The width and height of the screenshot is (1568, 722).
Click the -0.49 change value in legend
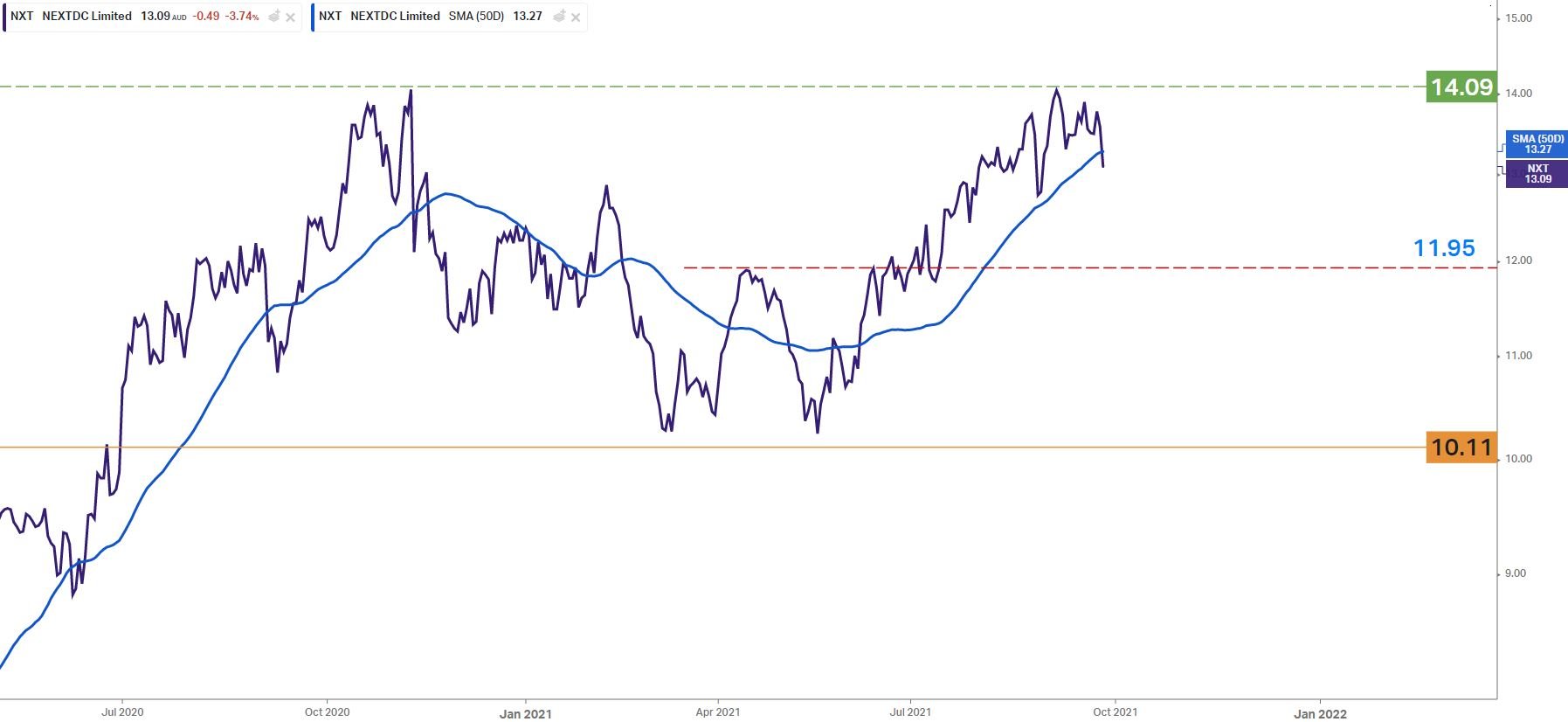(x=206, y=17)
